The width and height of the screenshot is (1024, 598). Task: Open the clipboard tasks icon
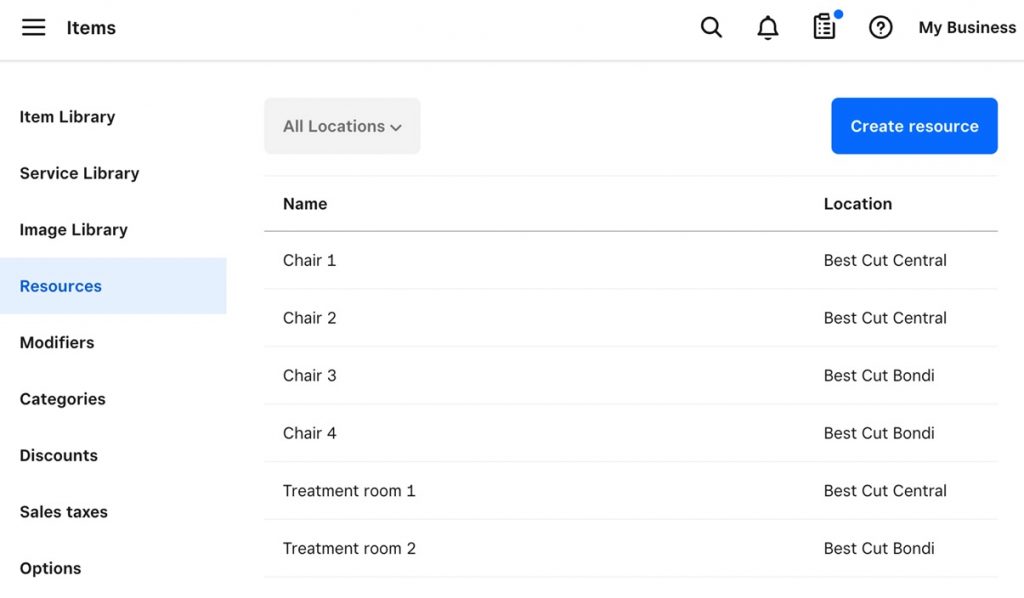tap(824, 28)
